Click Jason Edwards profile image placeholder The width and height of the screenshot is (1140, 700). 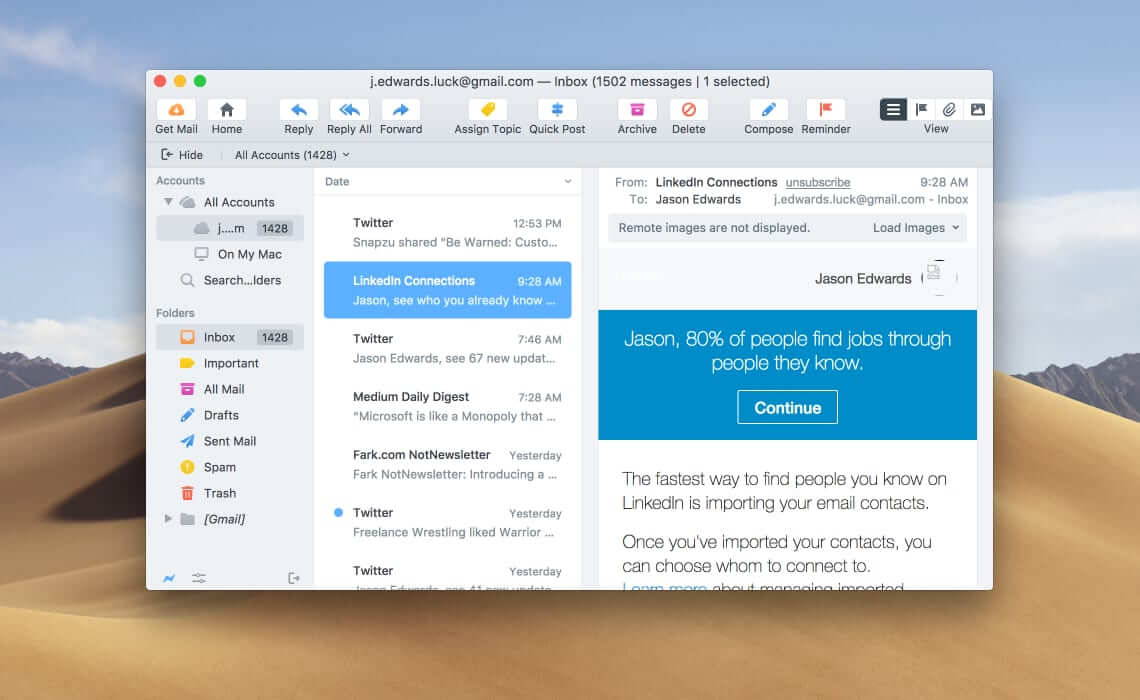pos(939,277)
